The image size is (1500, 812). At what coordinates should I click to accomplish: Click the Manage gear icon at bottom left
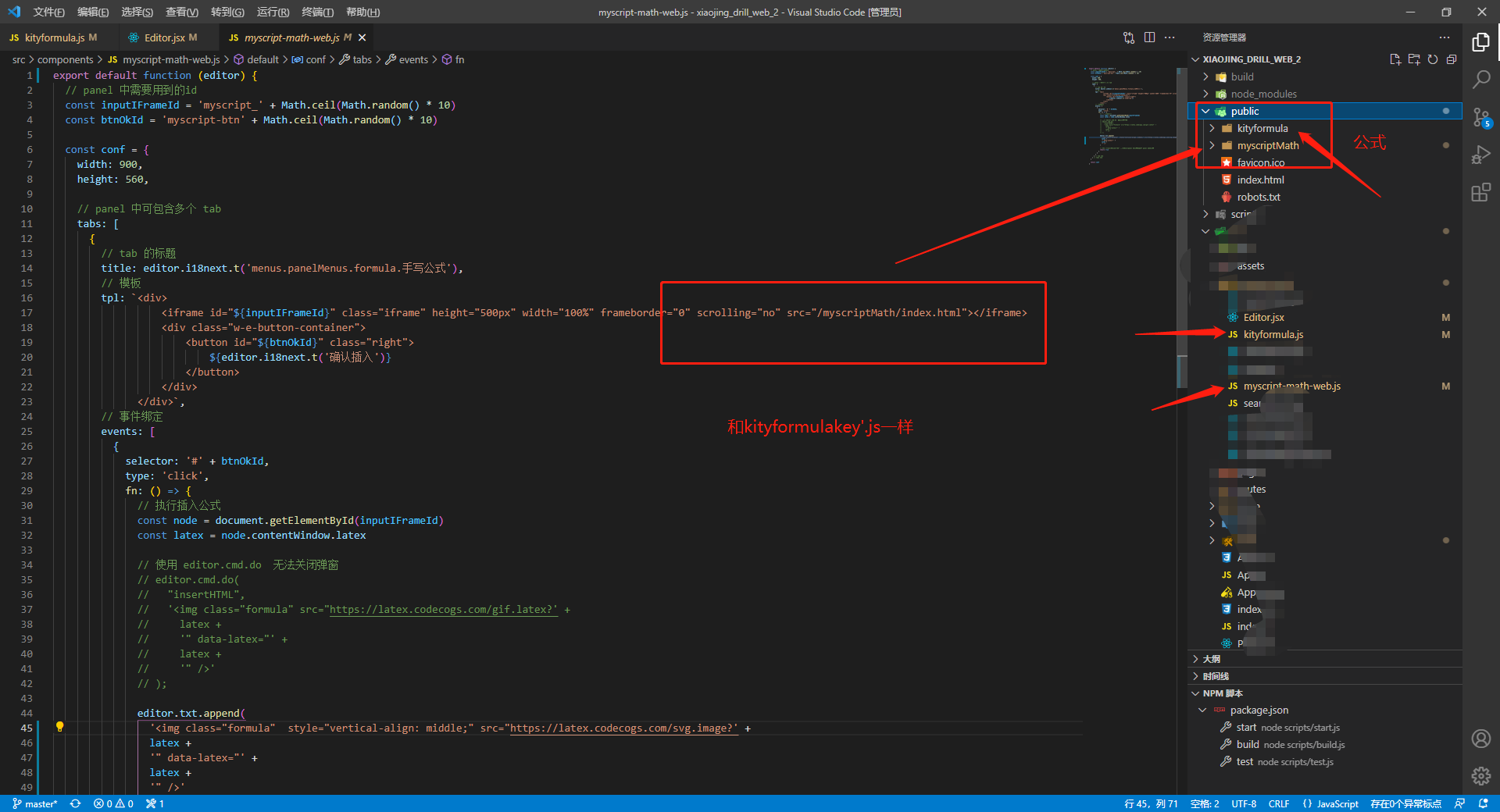click(1480, 776)
